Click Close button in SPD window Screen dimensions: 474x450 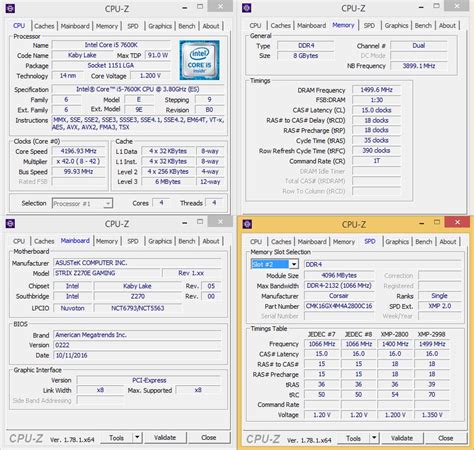[445, 438]
